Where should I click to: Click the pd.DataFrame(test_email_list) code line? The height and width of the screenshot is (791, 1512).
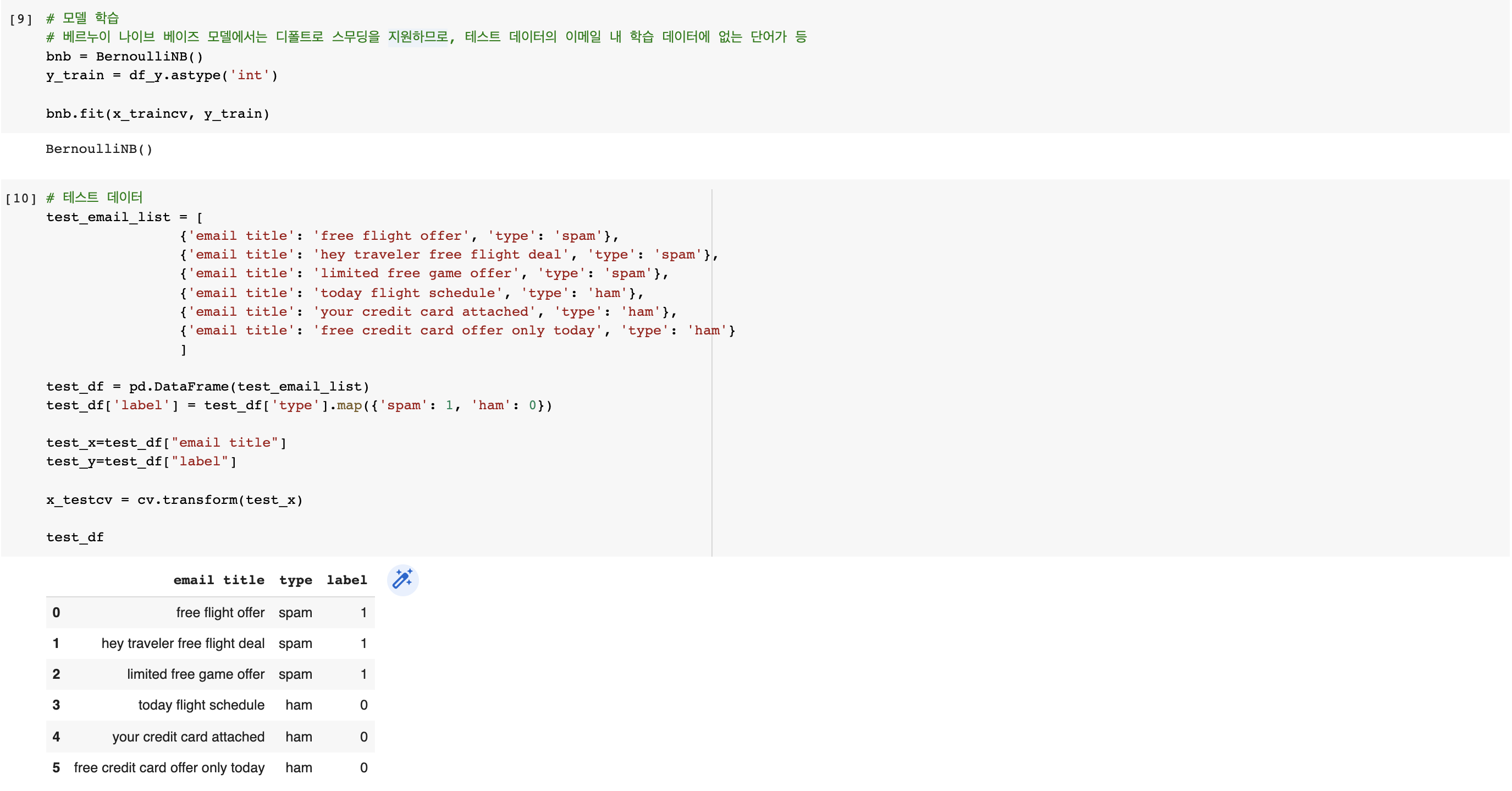[207, 386]
